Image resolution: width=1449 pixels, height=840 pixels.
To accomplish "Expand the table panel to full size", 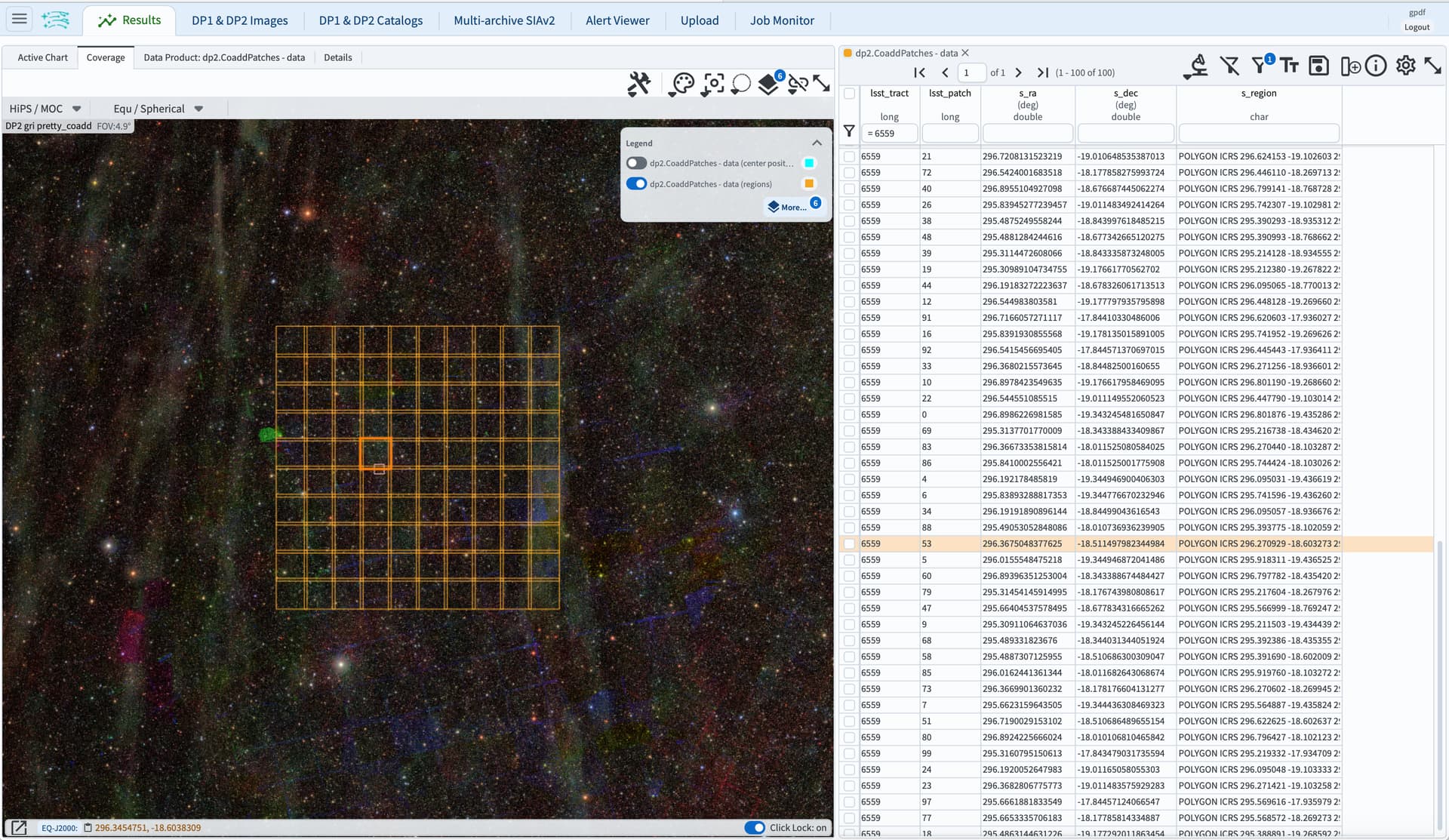I will 1432,66.
